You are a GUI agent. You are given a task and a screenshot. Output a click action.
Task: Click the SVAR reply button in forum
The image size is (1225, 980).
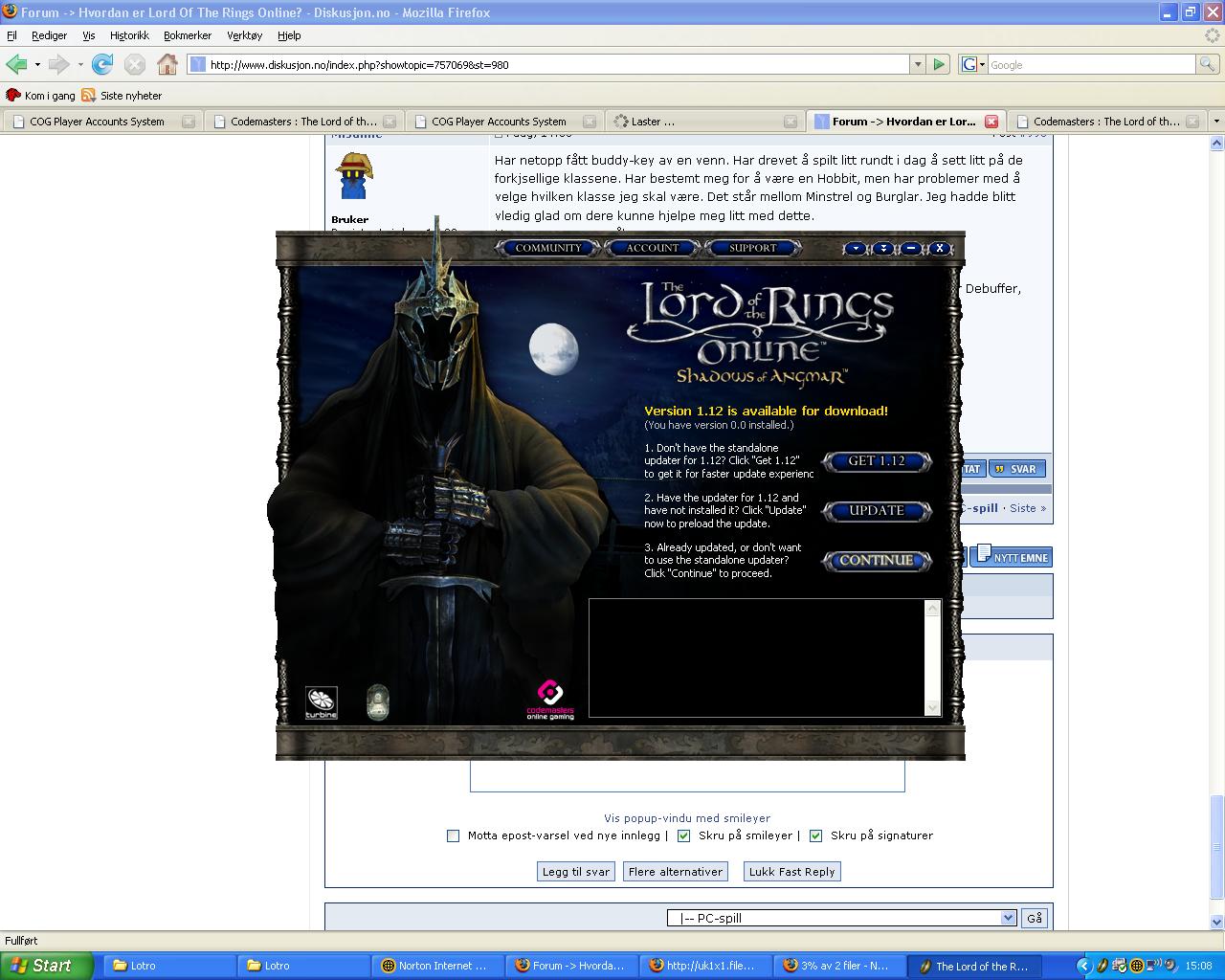point(1017,469)
